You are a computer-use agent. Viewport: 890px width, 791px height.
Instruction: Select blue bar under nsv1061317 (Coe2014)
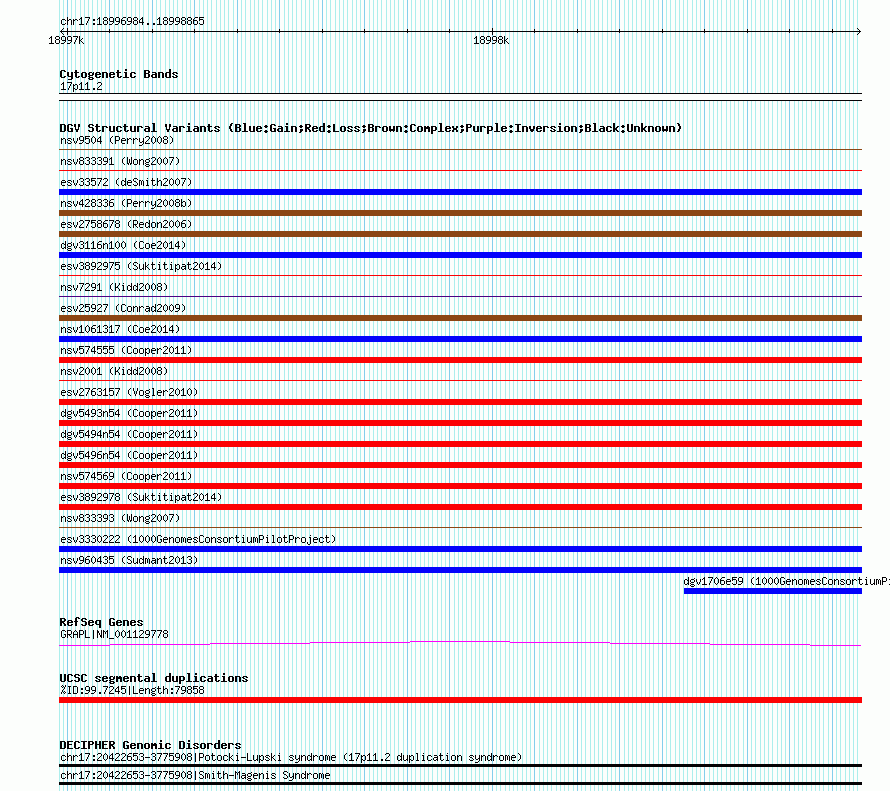pos(460,339)
